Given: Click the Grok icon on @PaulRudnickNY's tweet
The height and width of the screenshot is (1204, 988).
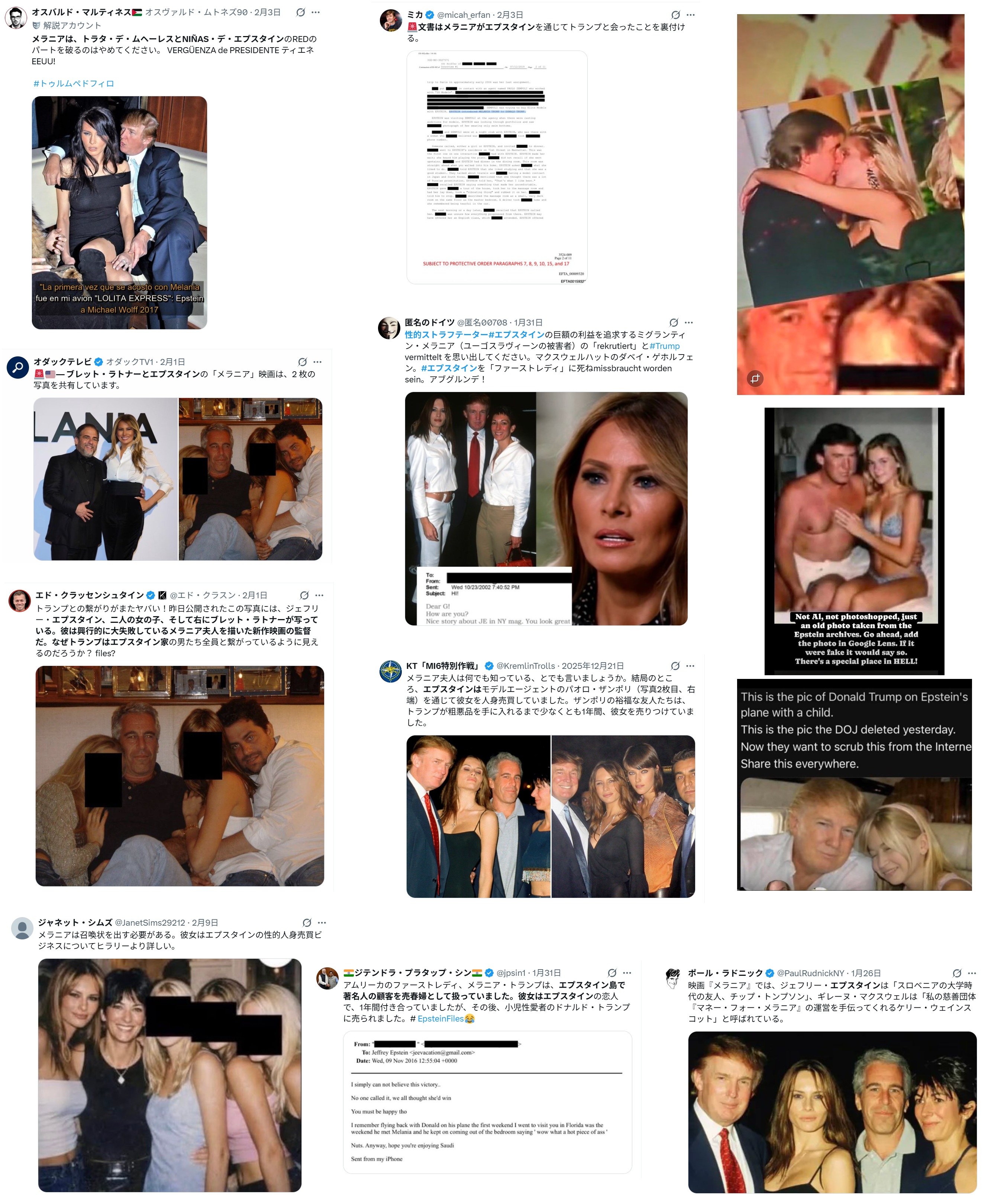Looking at the screenshot, I should [x=957, y=973].
